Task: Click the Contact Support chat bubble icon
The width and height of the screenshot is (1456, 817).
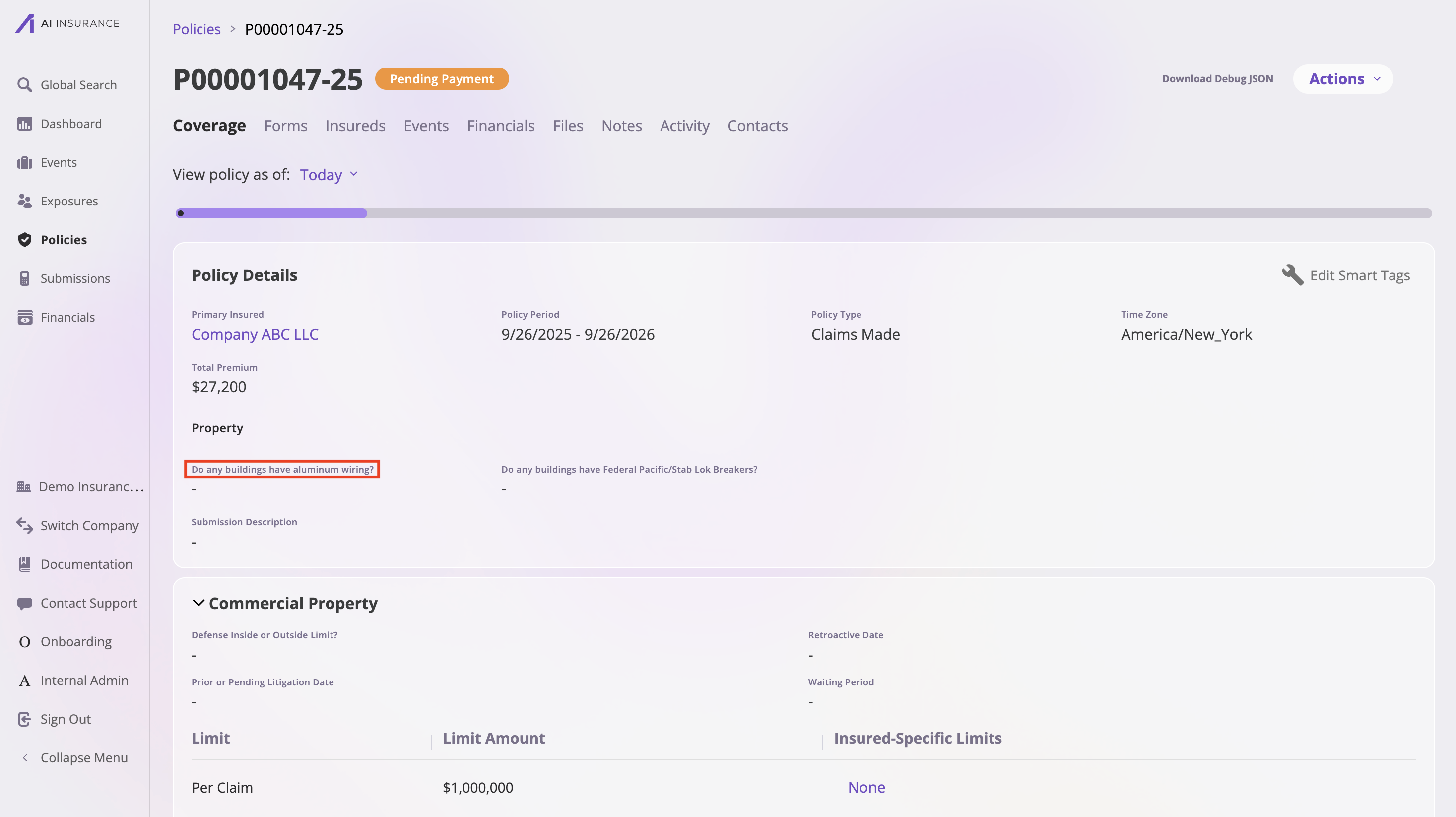Action: point(25,603)
